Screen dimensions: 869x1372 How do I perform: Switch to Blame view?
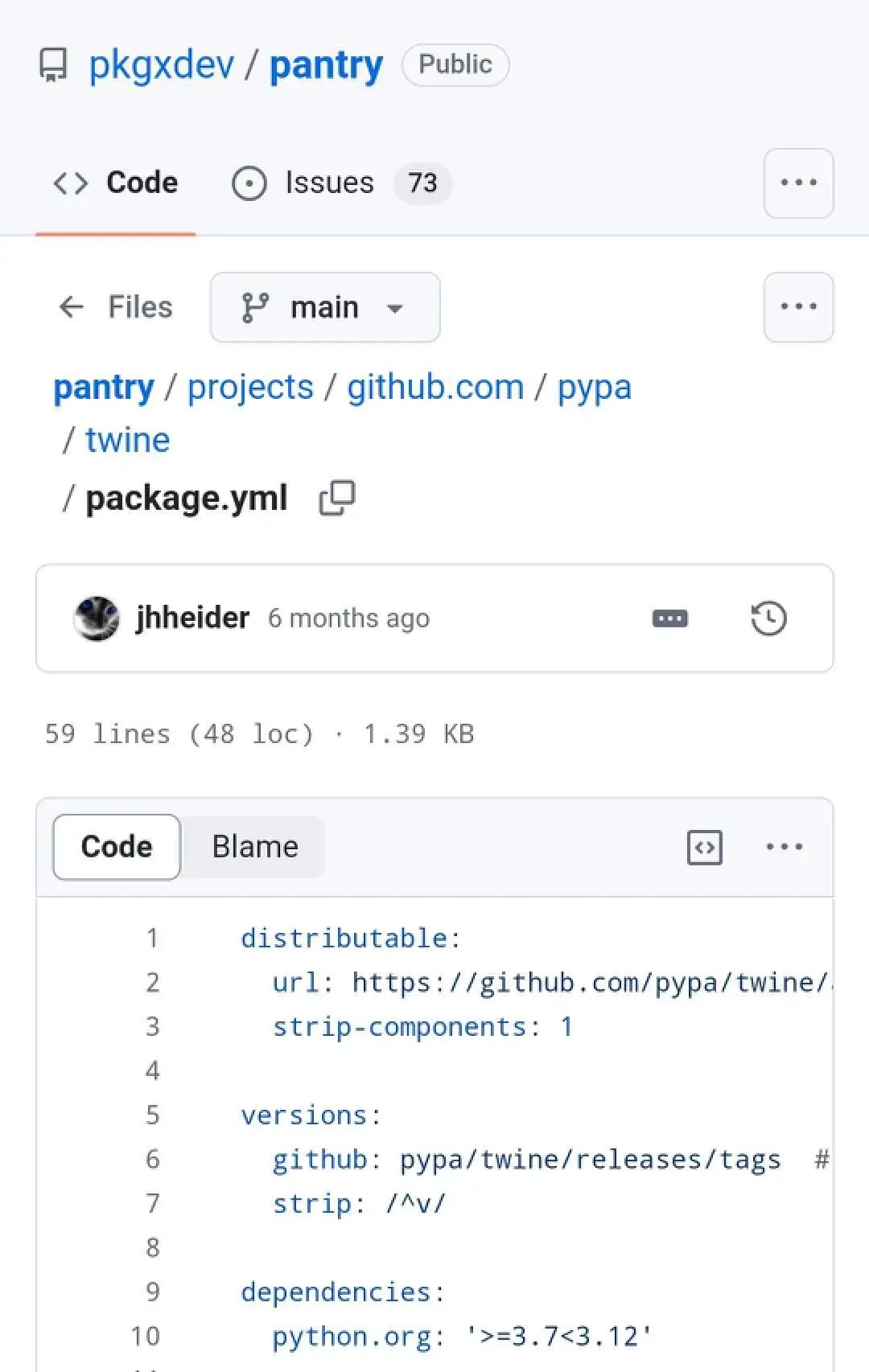point(255,847)
